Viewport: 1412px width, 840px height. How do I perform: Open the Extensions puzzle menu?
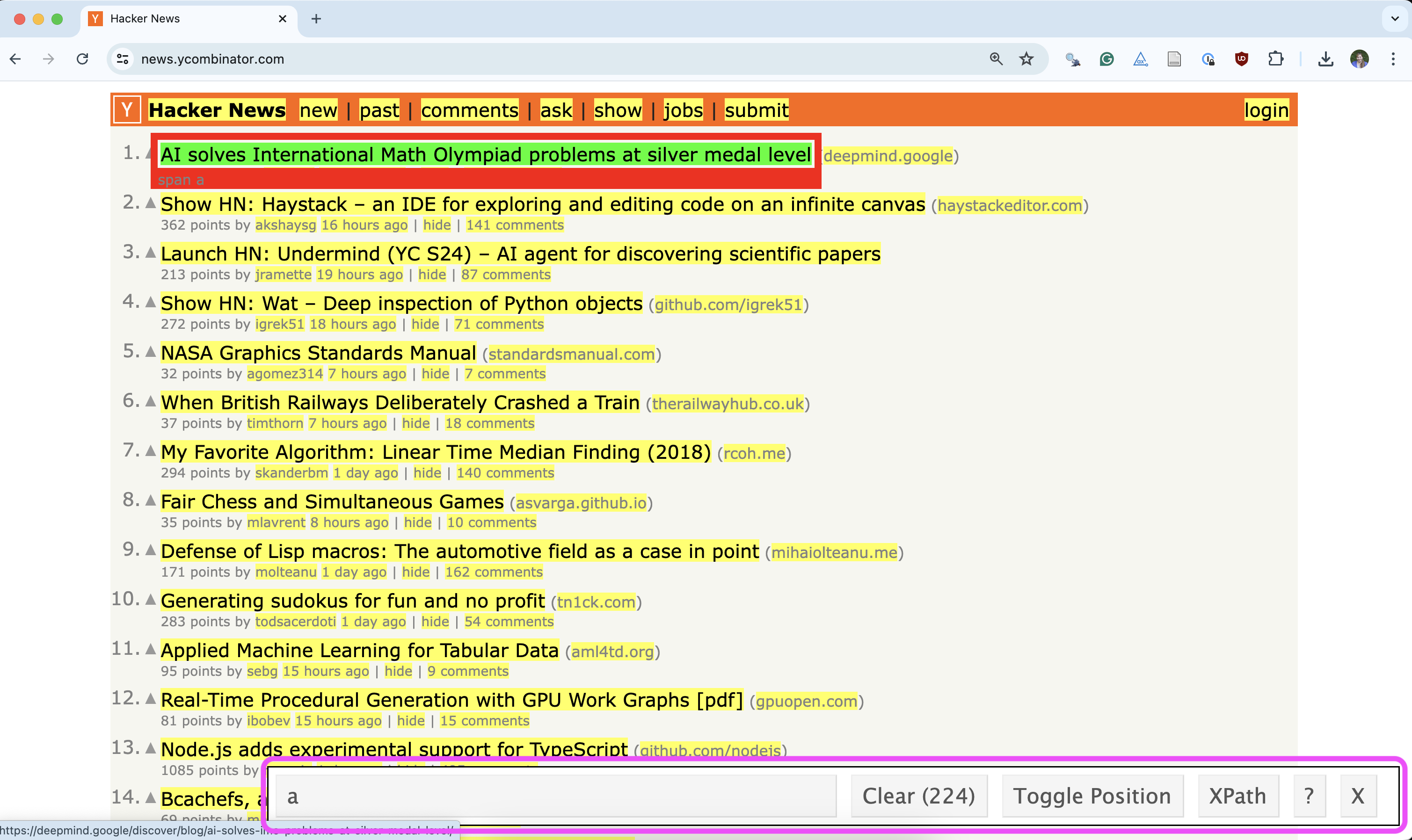pyautogui.click(x=1275, y=59)
